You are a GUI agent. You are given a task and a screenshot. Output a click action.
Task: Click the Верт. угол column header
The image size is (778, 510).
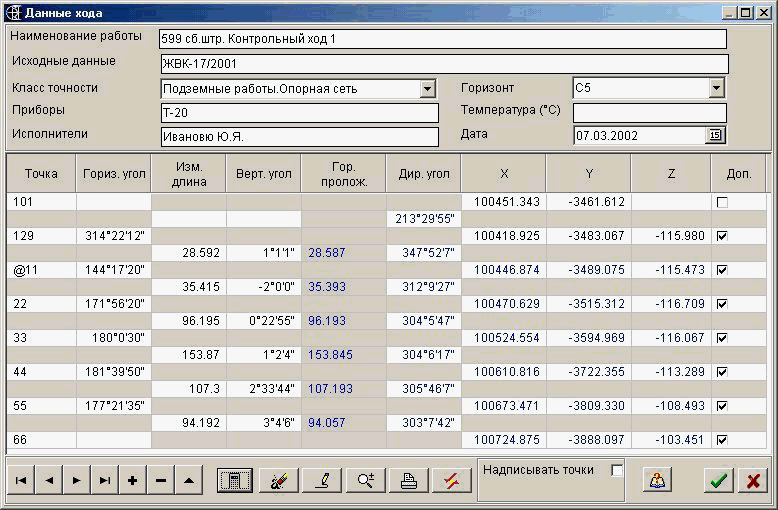[263, 174]
